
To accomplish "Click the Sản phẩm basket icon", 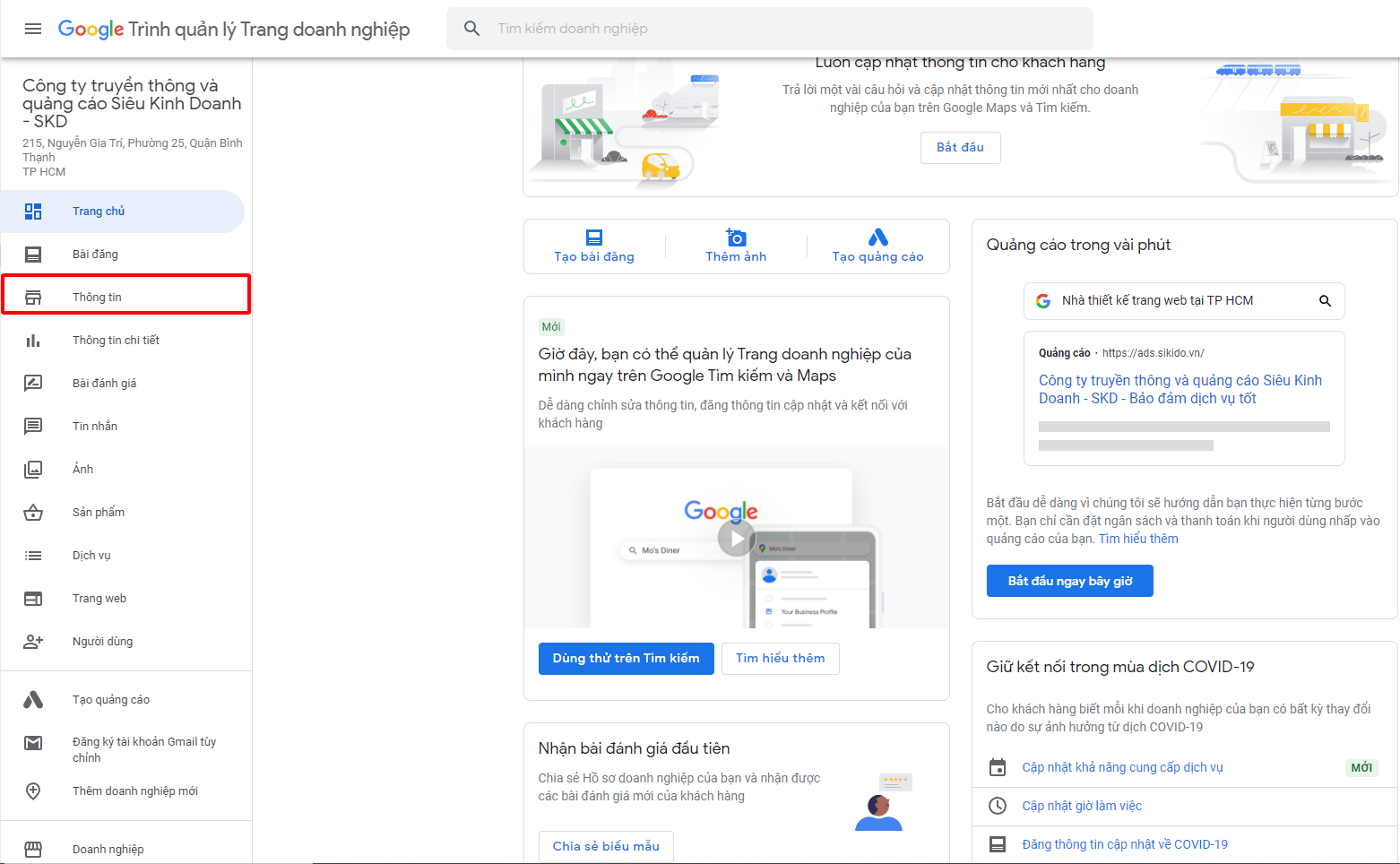I will click(33, 513).
